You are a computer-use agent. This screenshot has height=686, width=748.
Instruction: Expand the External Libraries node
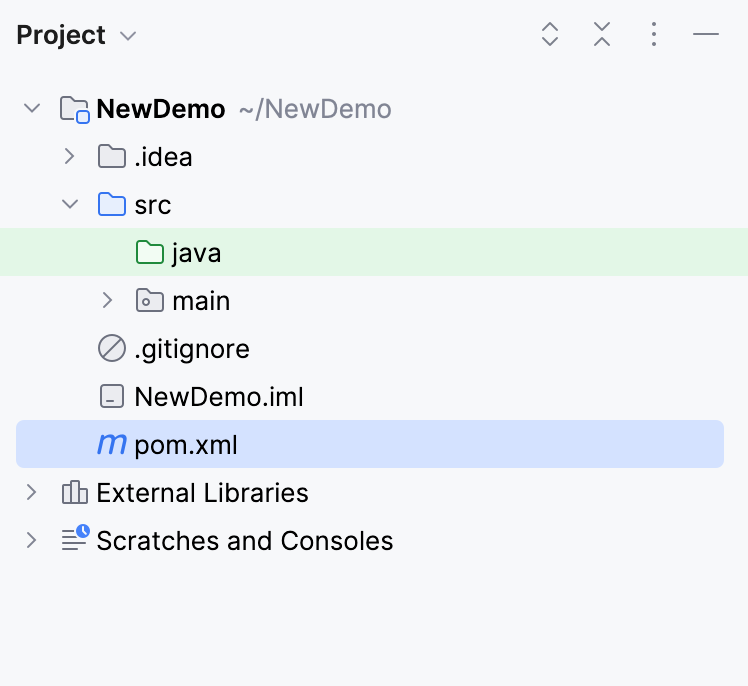[x=32, y=492]
